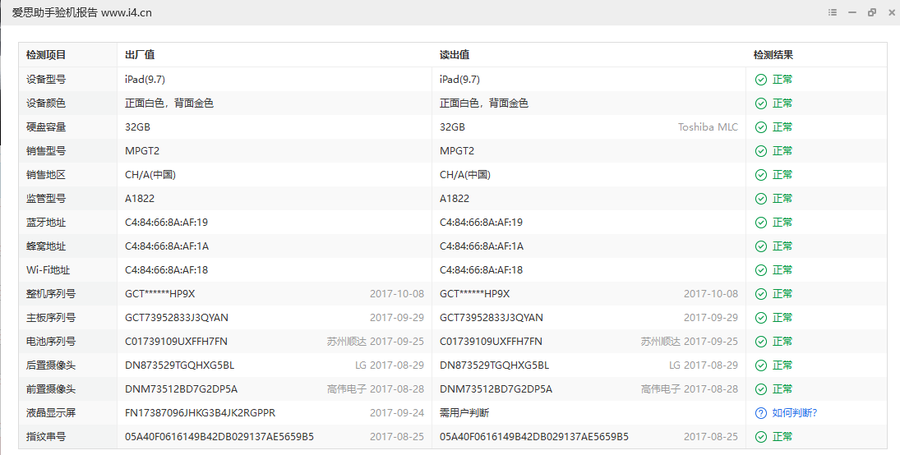Viewport: 900px width, 455px height.
Task: Select the 设备型号 row label
Action: tap(46, 79)
